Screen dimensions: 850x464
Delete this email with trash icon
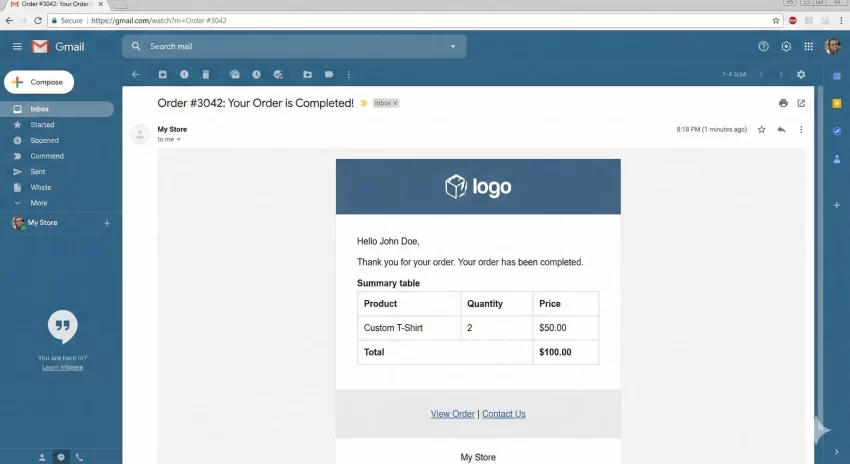(206, 74)
